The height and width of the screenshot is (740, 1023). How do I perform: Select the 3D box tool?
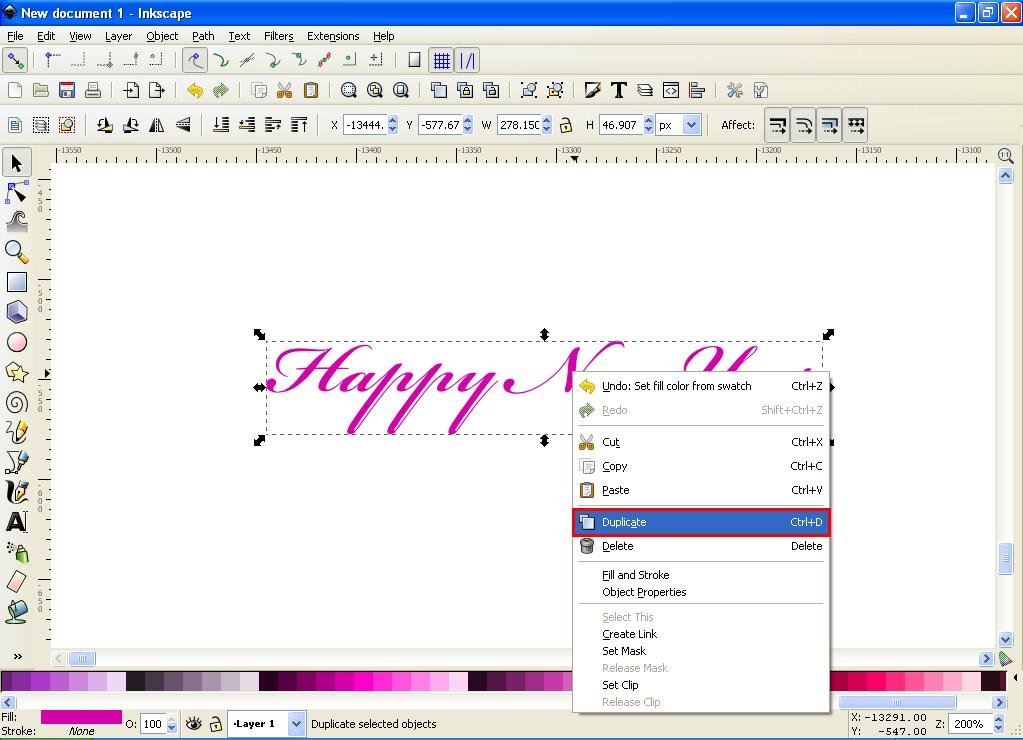pyautogui.click(x=16, y=312)
